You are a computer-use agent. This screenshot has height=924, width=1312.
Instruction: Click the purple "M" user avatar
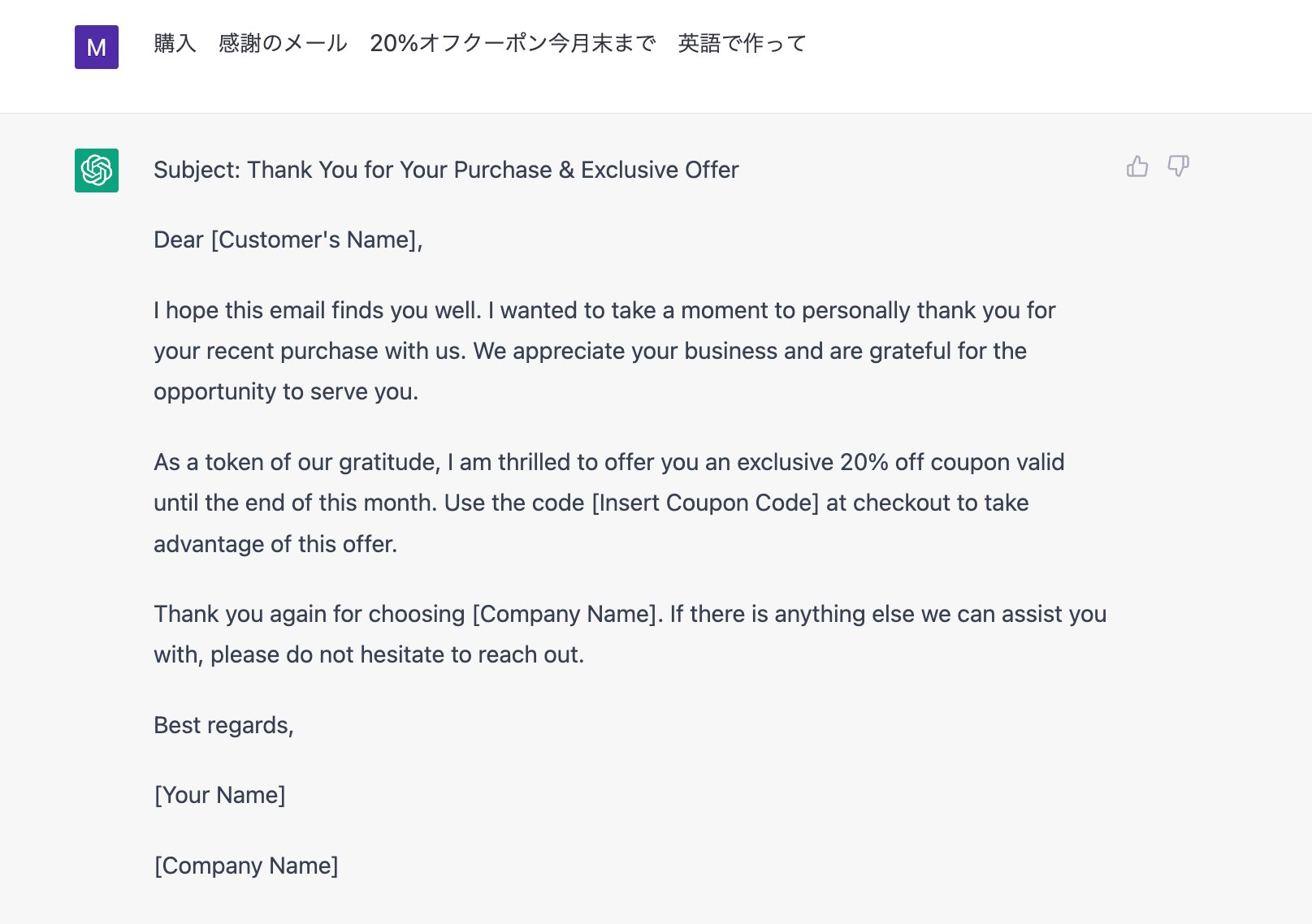pos(96,47)
